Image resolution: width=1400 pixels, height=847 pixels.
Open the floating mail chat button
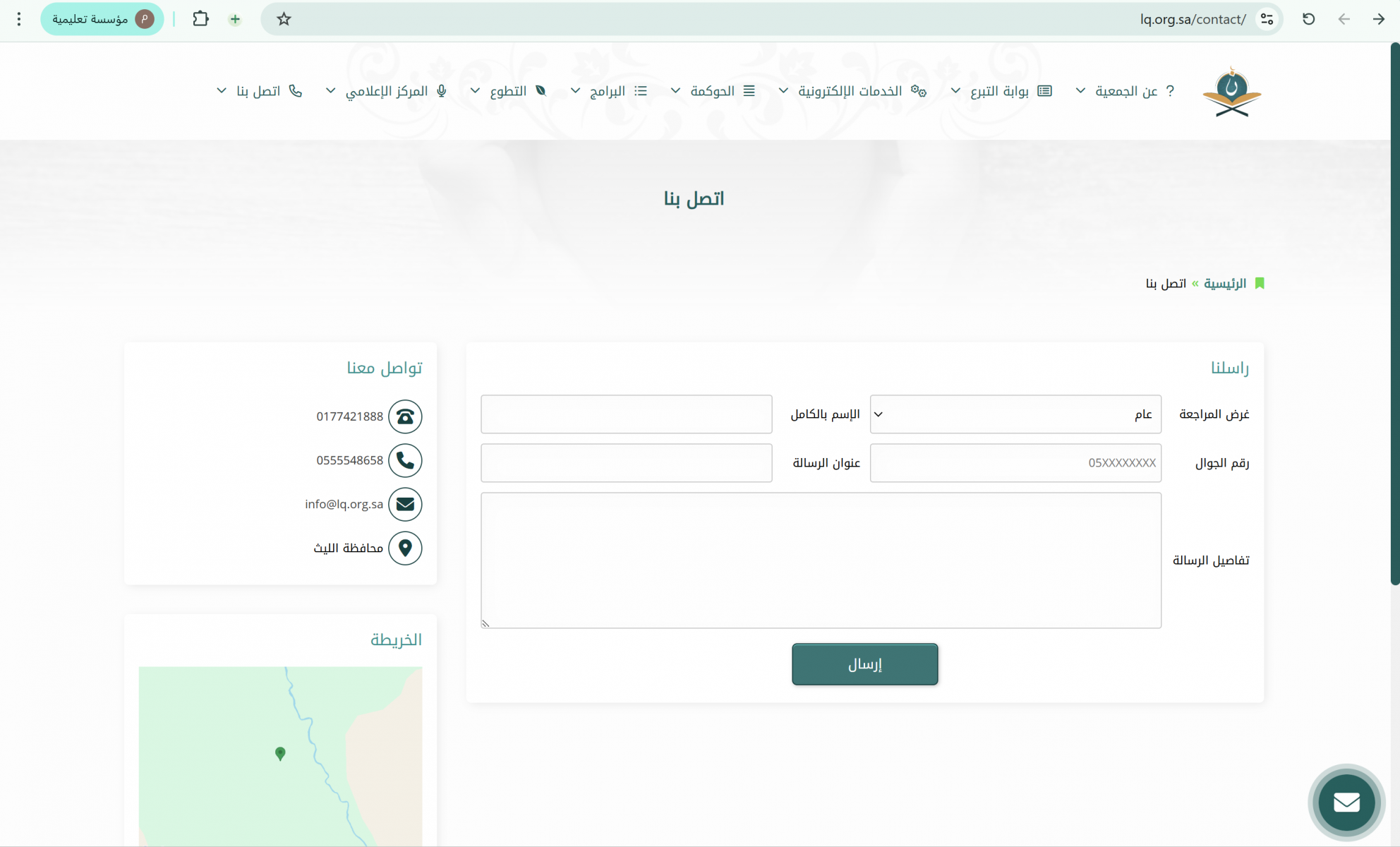[x=1346, y=803]
